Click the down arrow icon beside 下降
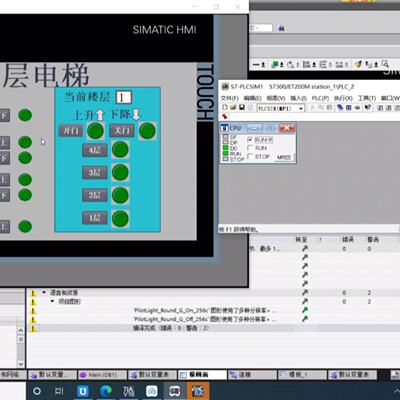Image resolution: width=400 pixels, height=400 pixels. (136, 114)
